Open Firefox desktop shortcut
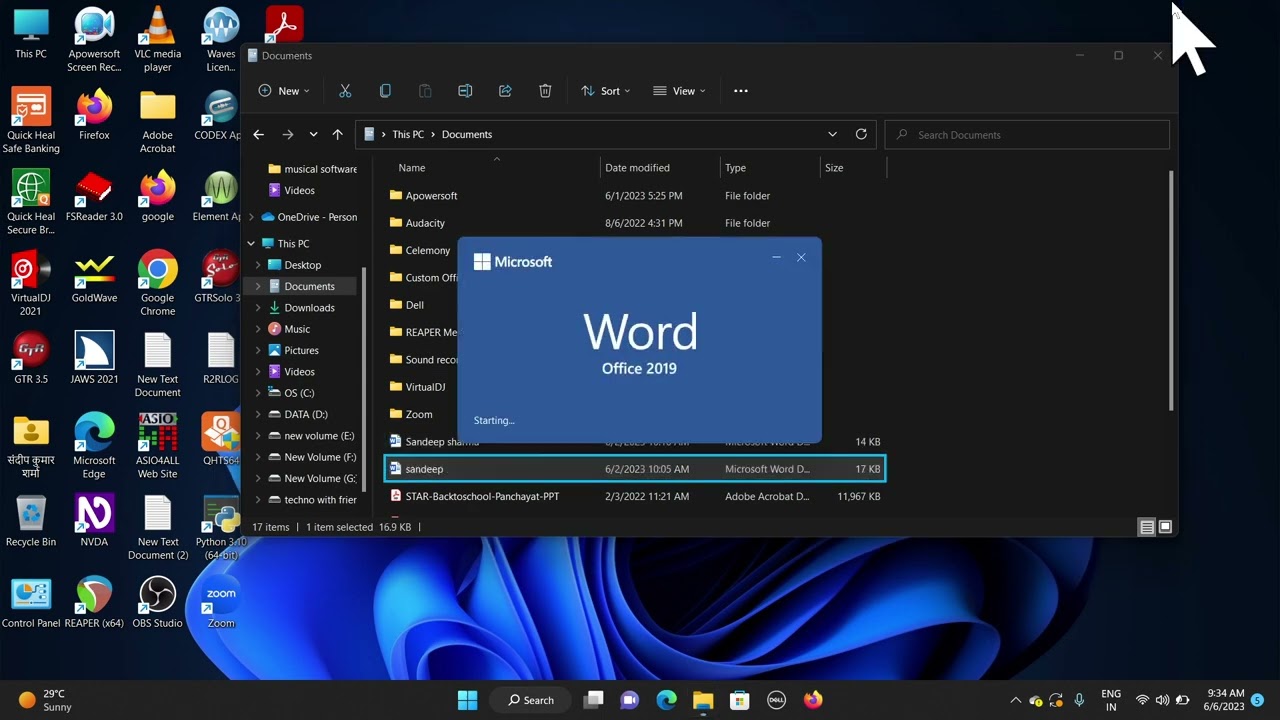Viewport: 1280px width, 720px height. [94, 115]
